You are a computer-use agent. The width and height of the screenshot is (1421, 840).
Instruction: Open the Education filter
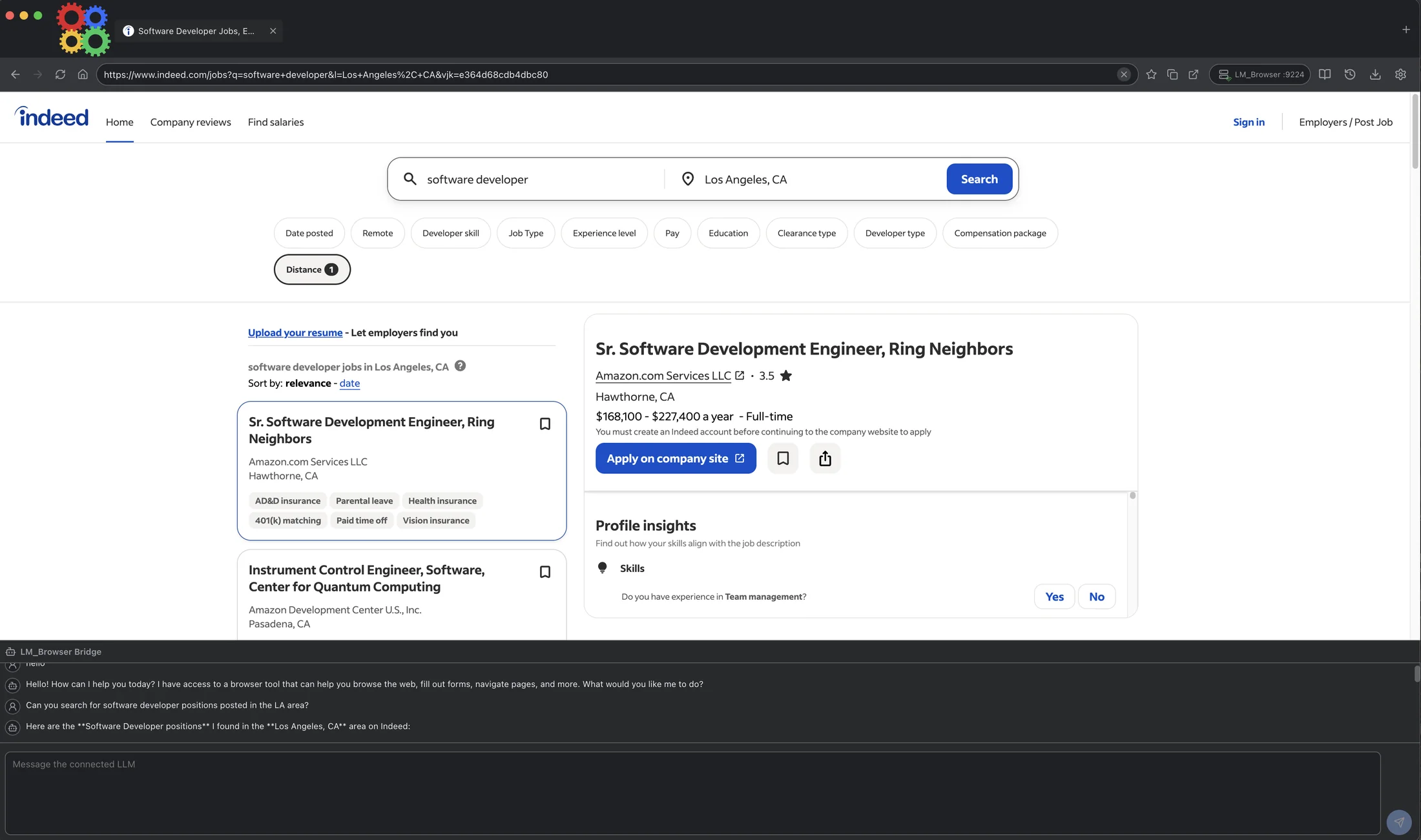[x=728, y=233]
